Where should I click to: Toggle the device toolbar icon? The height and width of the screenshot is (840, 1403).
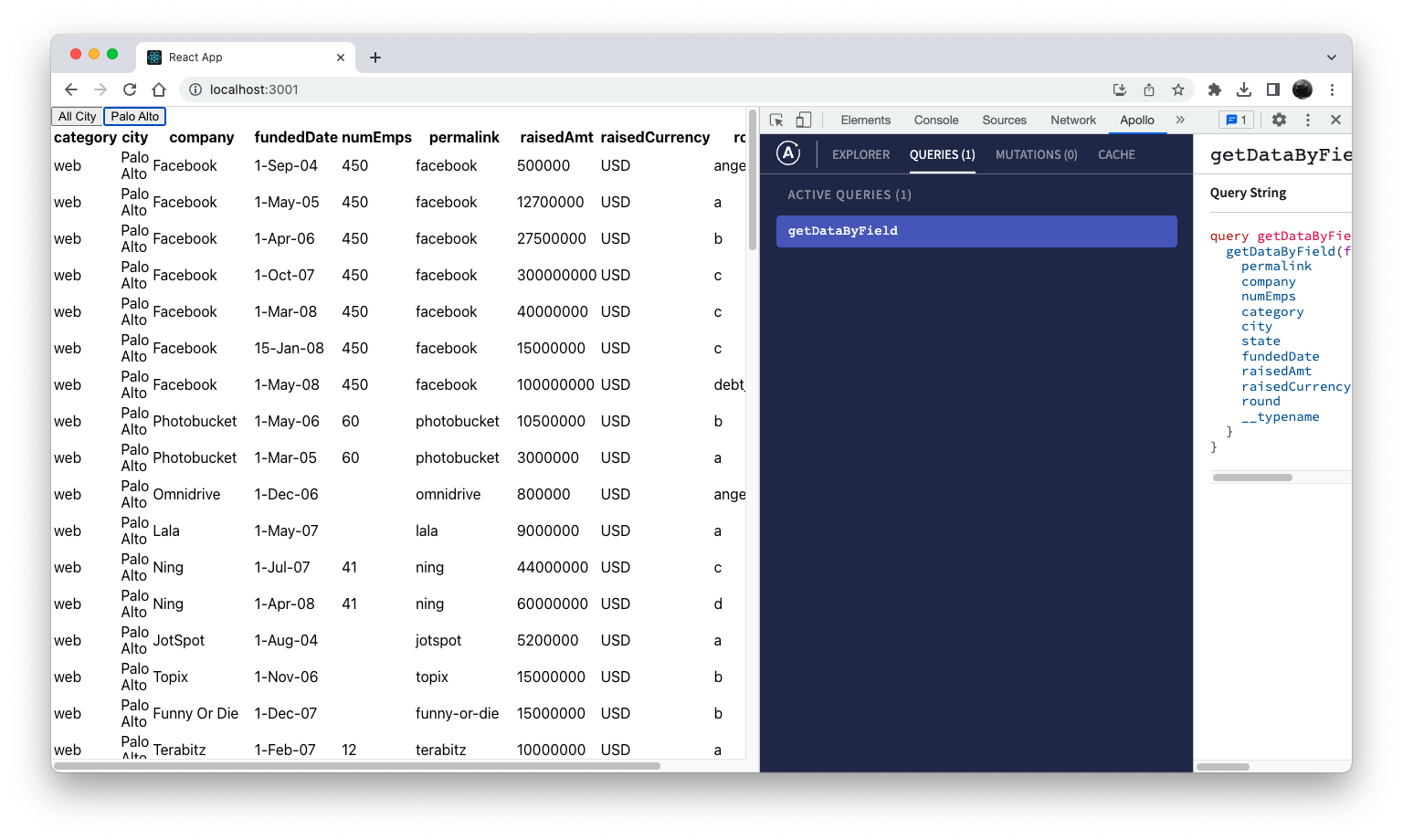click(803, 120)
